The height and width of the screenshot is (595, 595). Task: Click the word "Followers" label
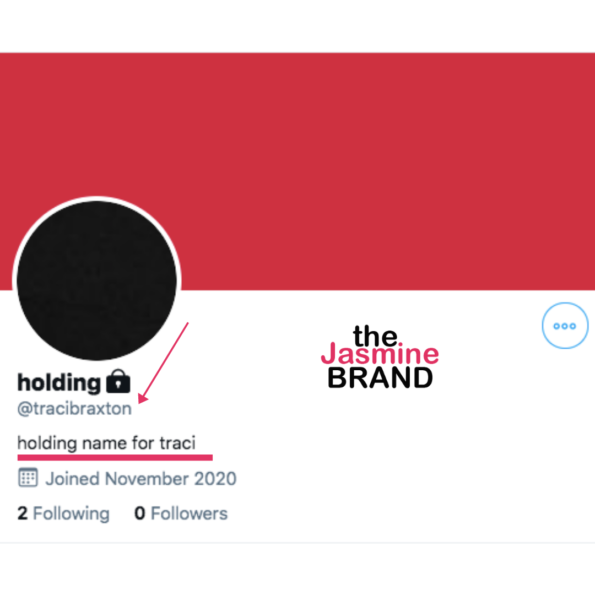point(189,513)
